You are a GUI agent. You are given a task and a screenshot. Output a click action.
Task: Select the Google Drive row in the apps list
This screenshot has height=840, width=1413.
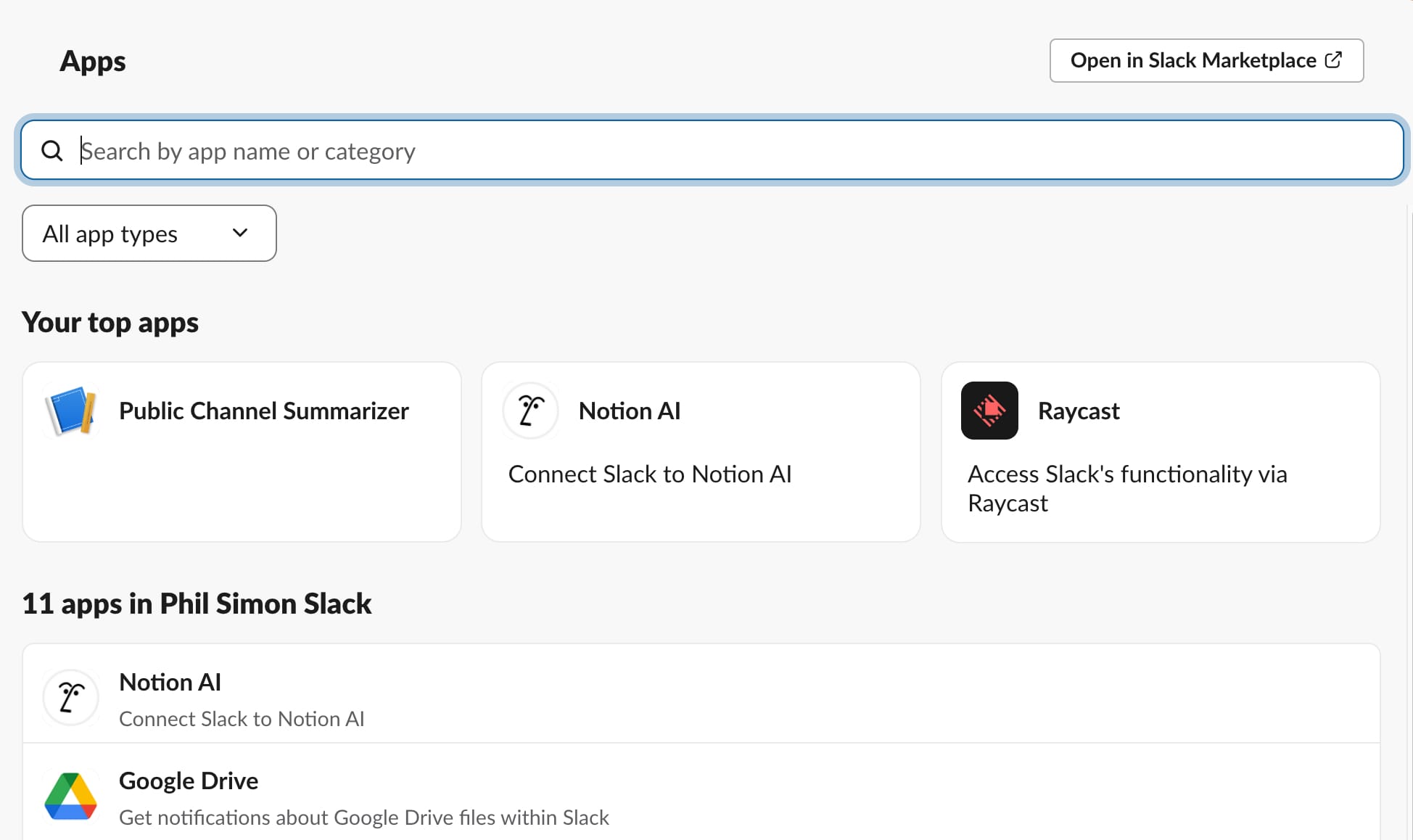pyautogui.click(x=701, y=792)
